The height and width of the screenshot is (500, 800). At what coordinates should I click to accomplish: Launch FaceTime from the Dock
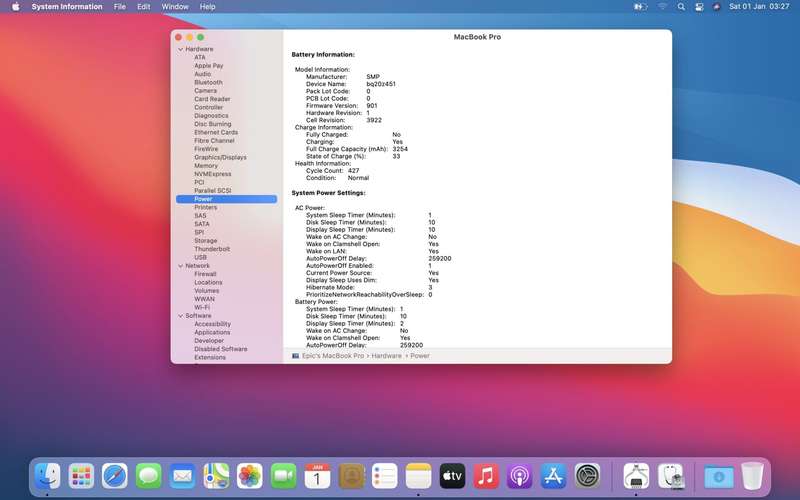click(283, 476)
